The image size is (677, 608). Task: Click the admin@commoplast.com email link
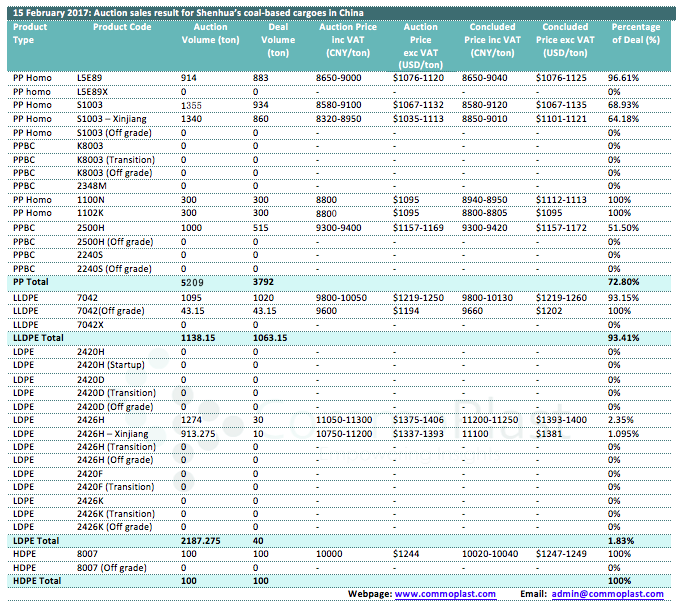[608, 594]
